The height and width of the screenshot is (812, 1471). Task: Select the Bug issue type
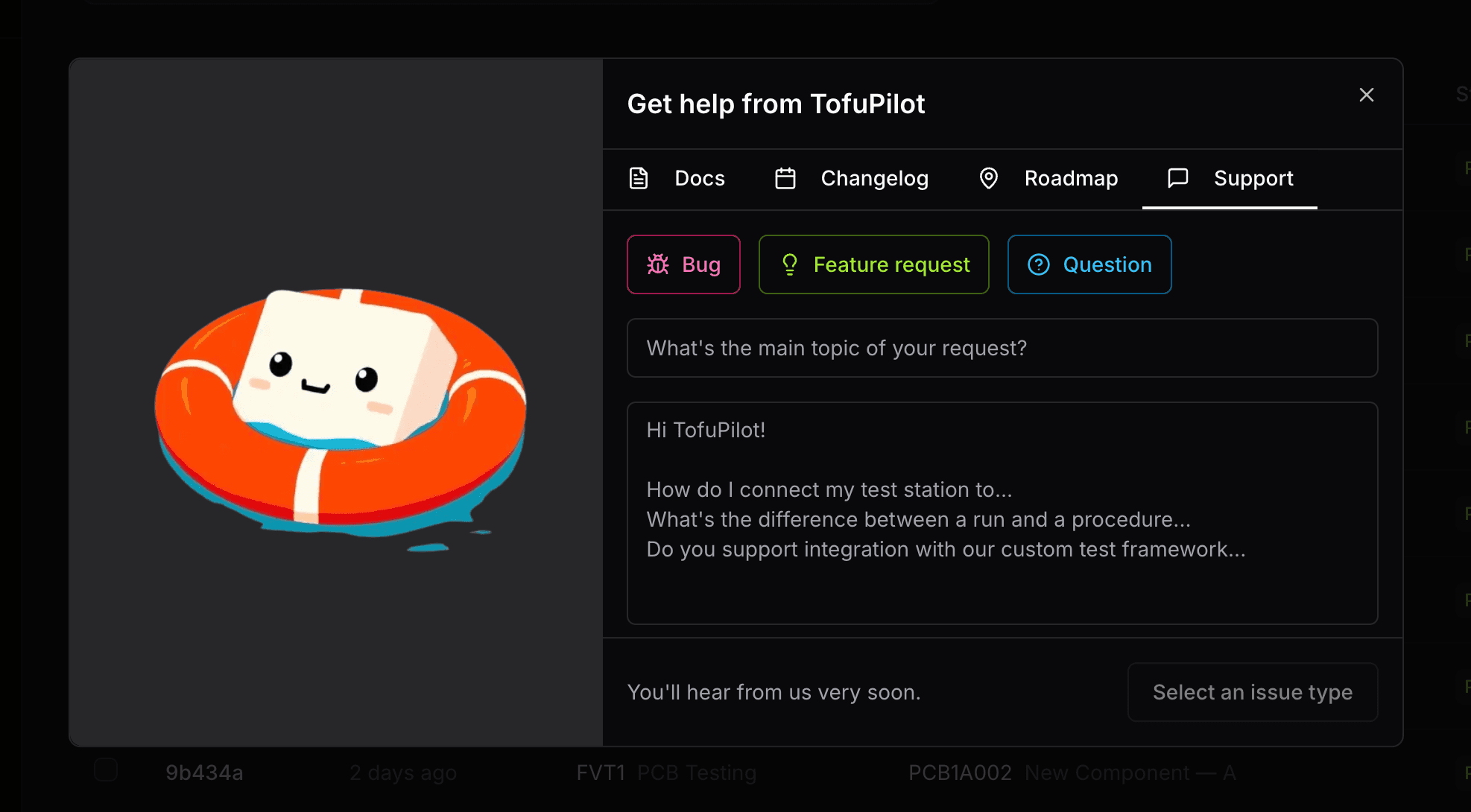tap(683, 264)
